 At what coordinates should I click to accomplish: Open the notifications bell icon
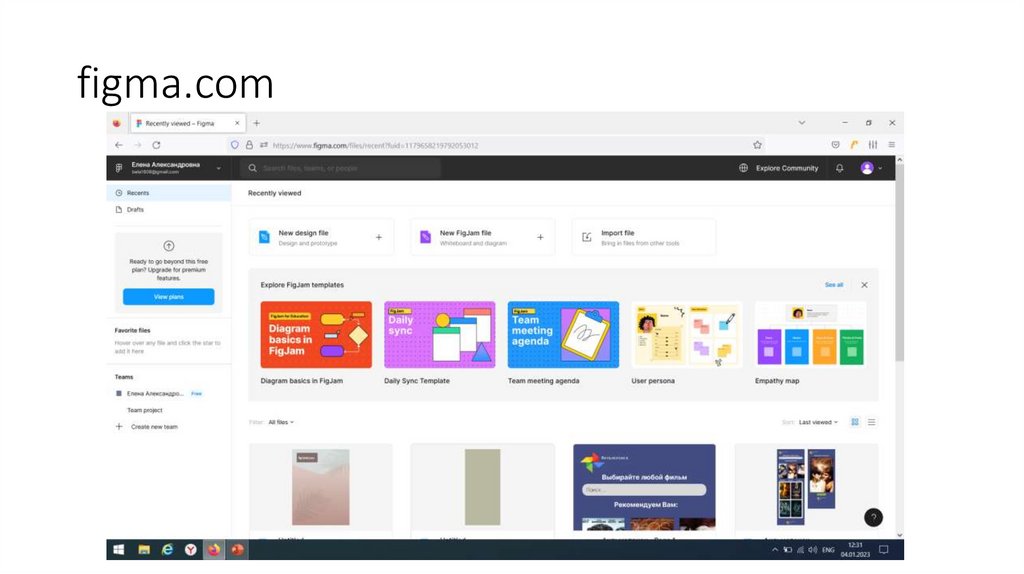coord(839,168)
